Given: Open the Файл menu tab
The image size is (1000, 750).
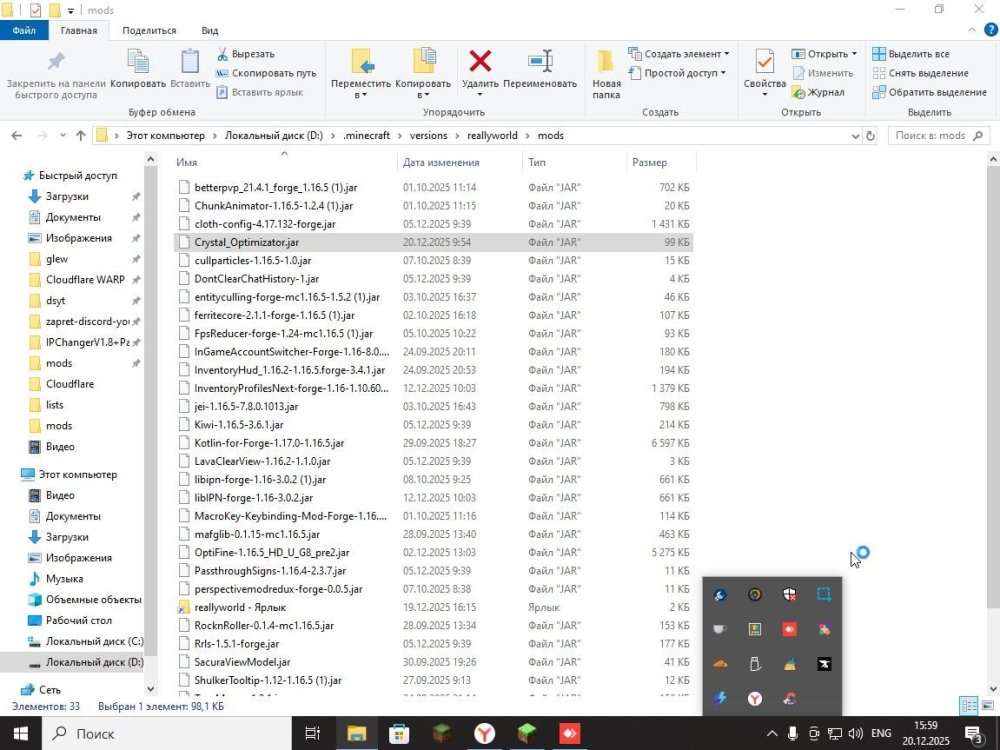Looking at the screenshot, I should (x=24, y=30).
